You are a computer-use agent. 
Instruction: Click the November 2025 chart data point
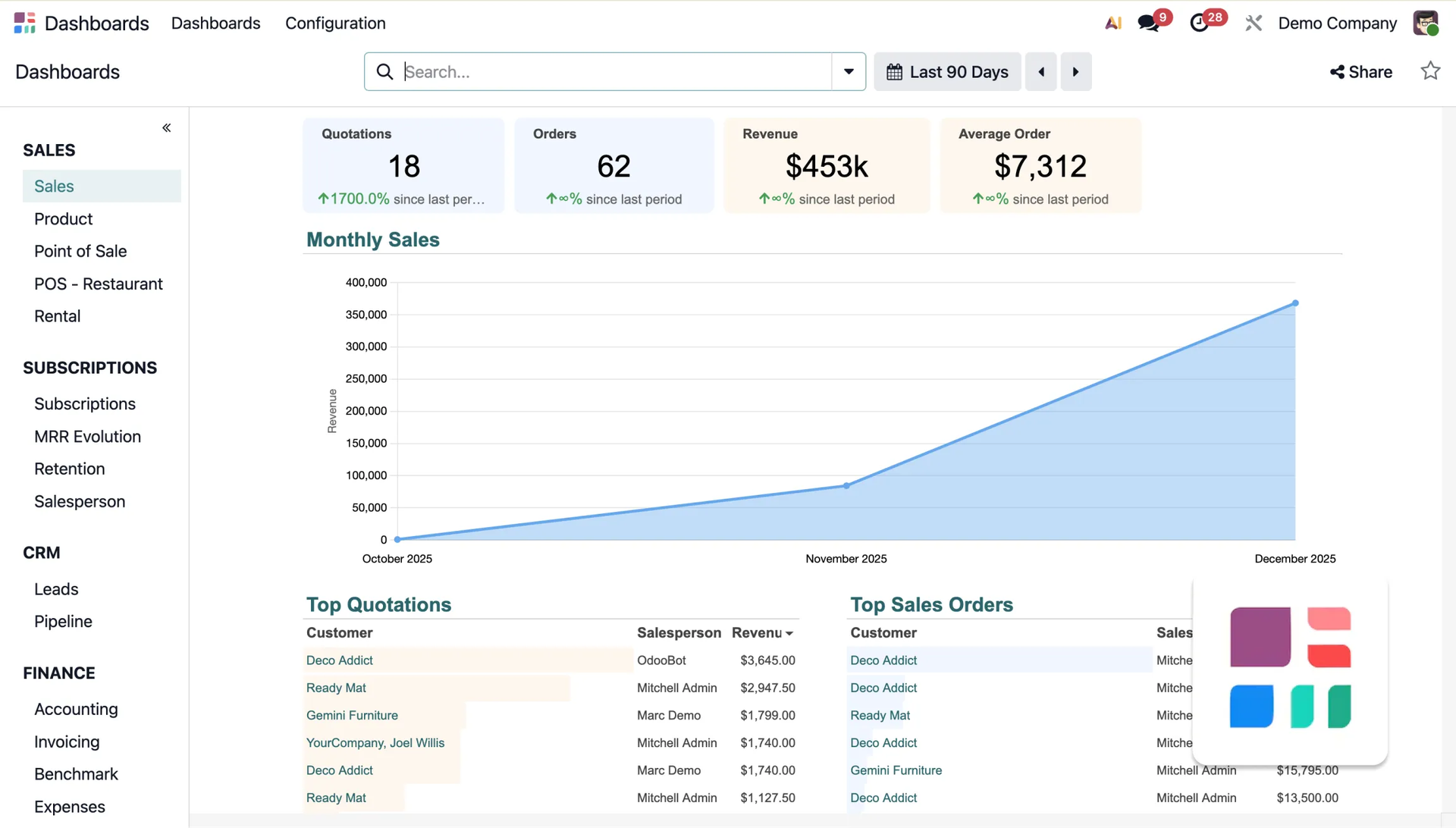pos(846,485)
